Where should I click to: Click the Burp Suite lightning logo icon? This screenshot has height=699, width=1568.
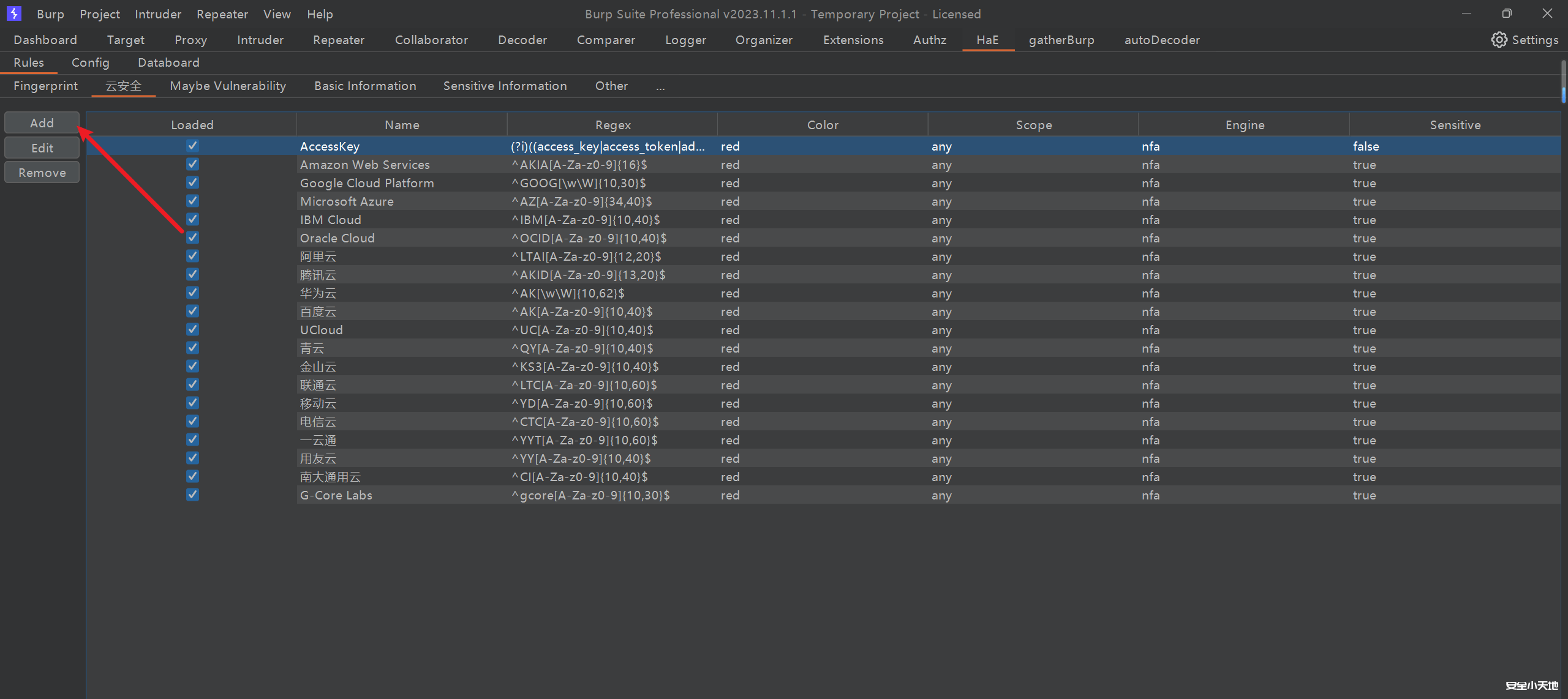pos(13,13)
